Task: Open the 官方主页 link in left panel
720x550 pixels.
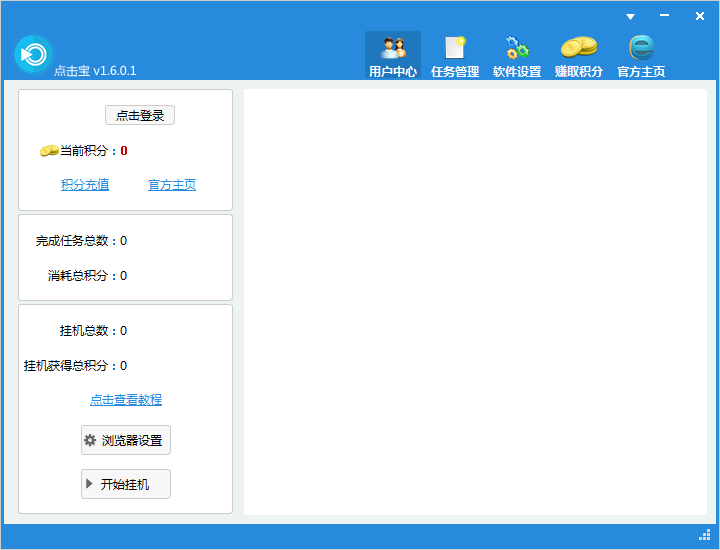Action: click(172, 185)
